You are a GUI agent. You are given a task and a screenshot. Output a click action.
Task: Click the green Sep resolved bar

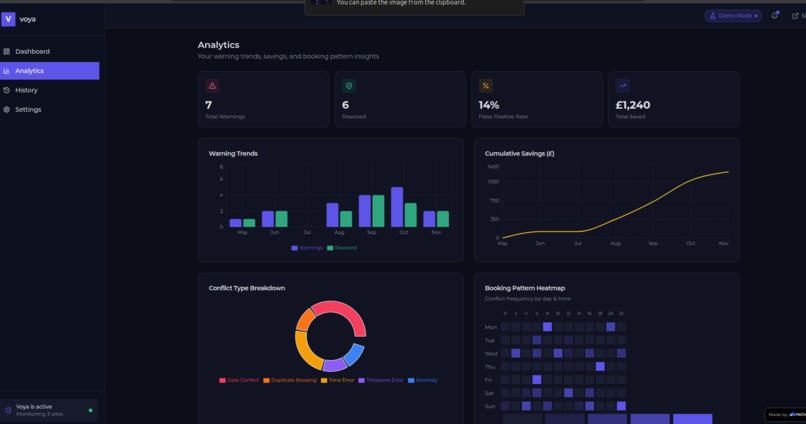pos(378,211)
